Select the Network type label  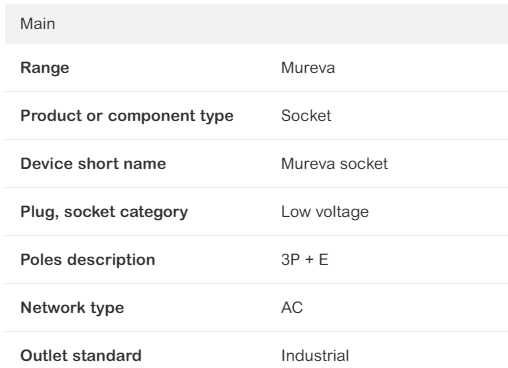pyautogui.click(x=72, y=308)
